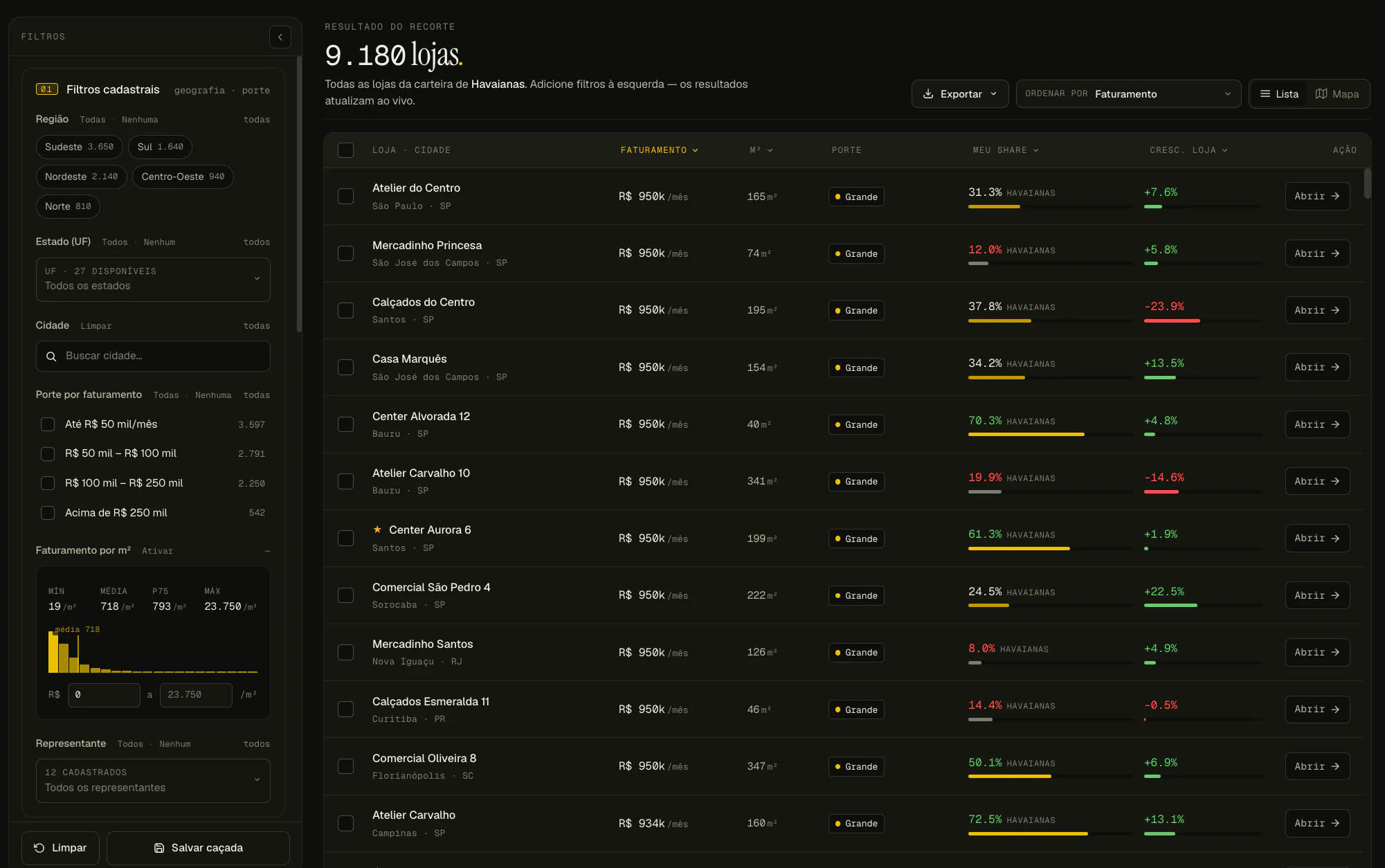The height and width of the screenshot is (868, 1385).
Task: Click the list icon beside Lista
Action: click(1265, 93)
